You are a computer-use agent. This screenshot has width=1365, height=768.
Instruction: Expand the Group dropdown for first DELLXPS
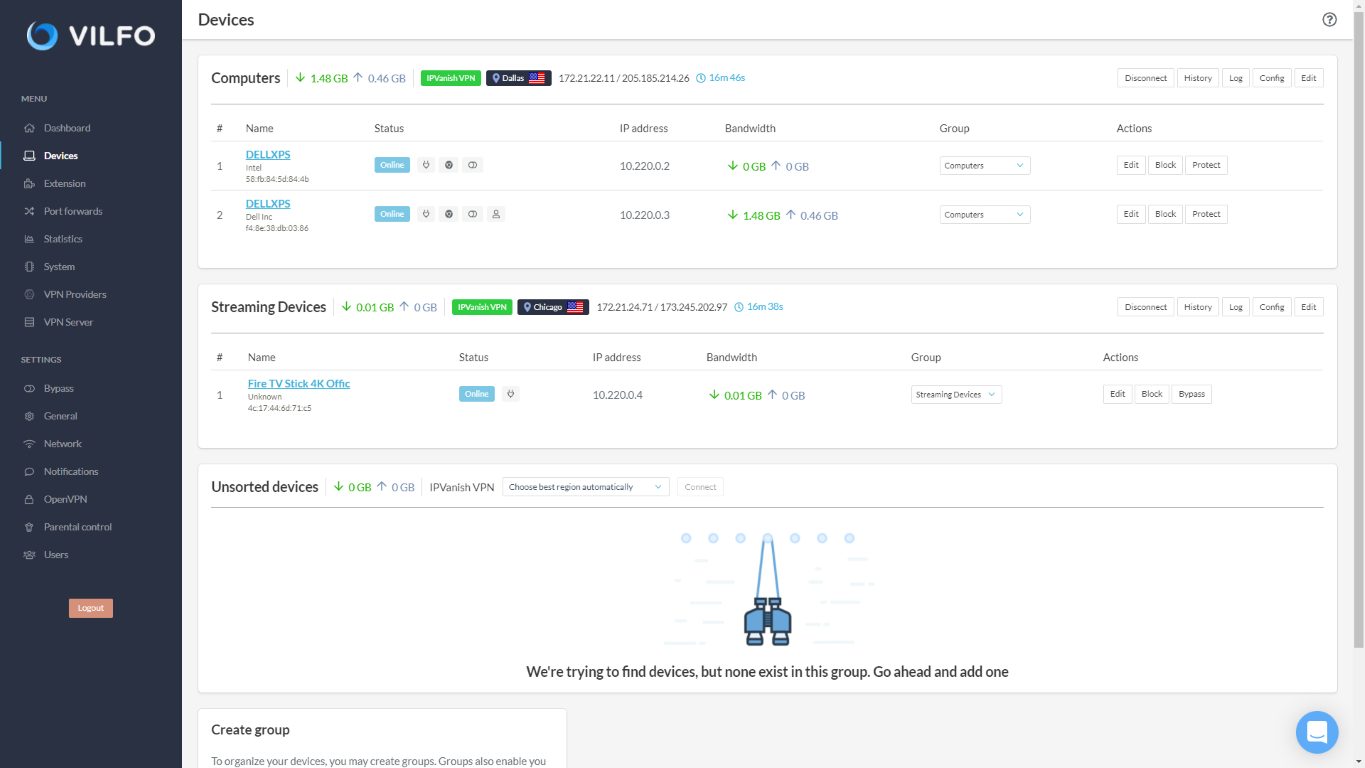(x=985, y=165)
